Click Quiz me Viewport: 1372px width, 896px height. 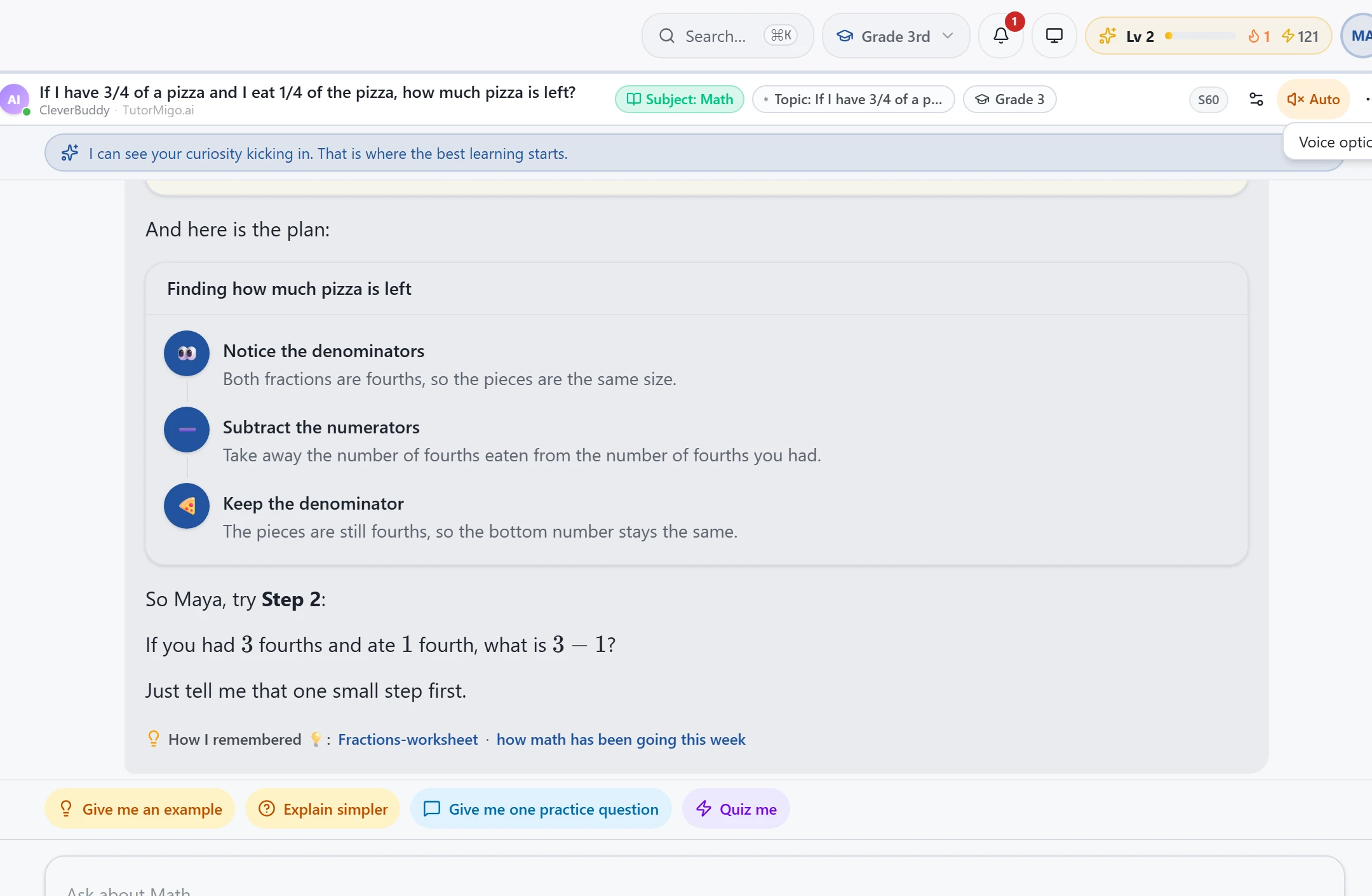(736, 809)
